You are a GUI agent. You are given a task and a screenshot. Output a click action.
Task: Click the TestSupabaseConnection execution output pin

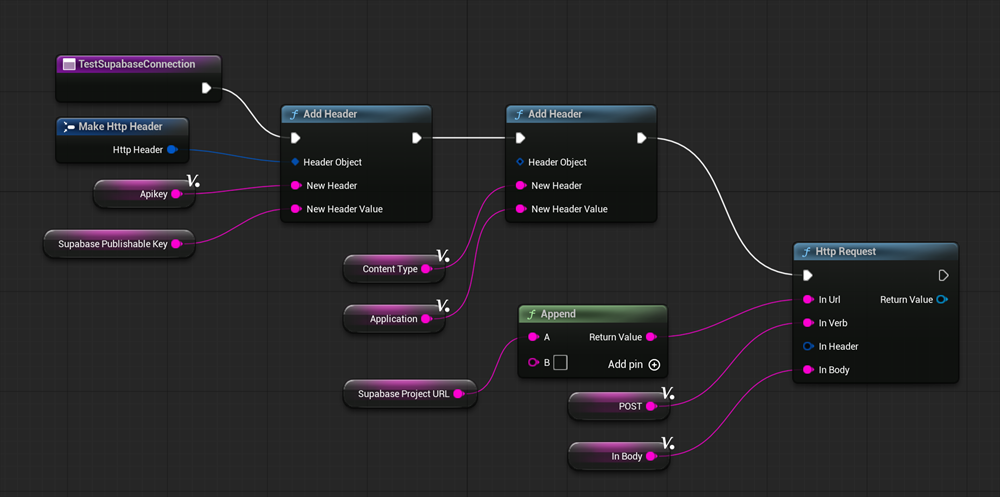207,88
